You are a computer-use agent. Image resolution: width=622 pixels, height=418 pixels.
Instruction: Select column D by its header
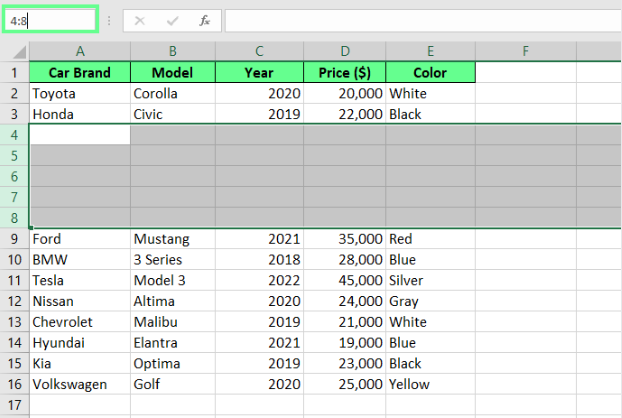coord(344,50)
